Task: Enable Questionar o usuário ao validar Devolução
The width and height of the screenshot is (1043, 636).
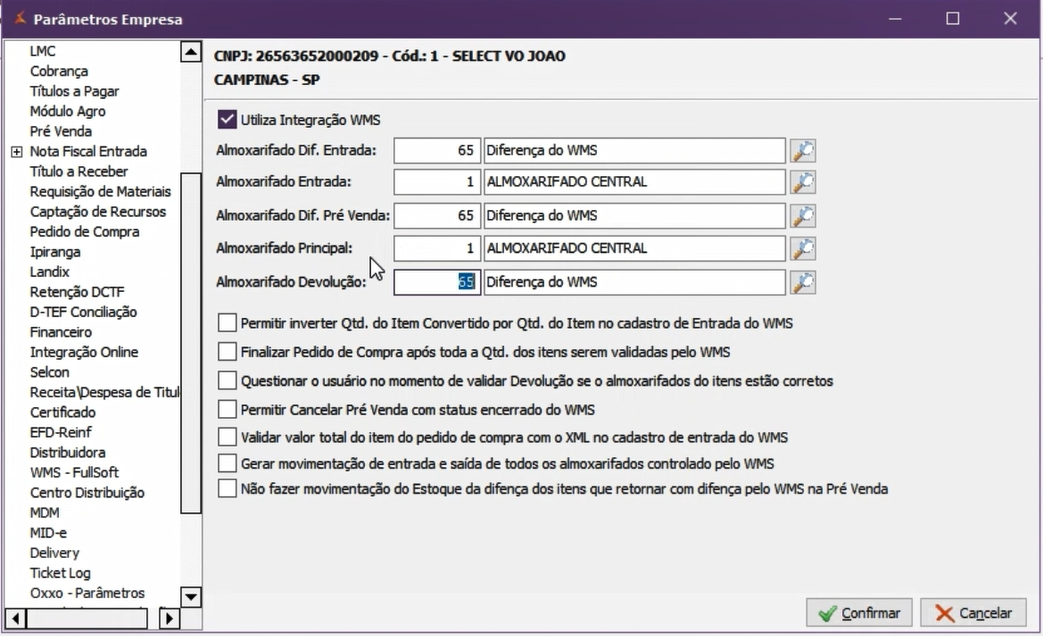Action: click(227, 381)
